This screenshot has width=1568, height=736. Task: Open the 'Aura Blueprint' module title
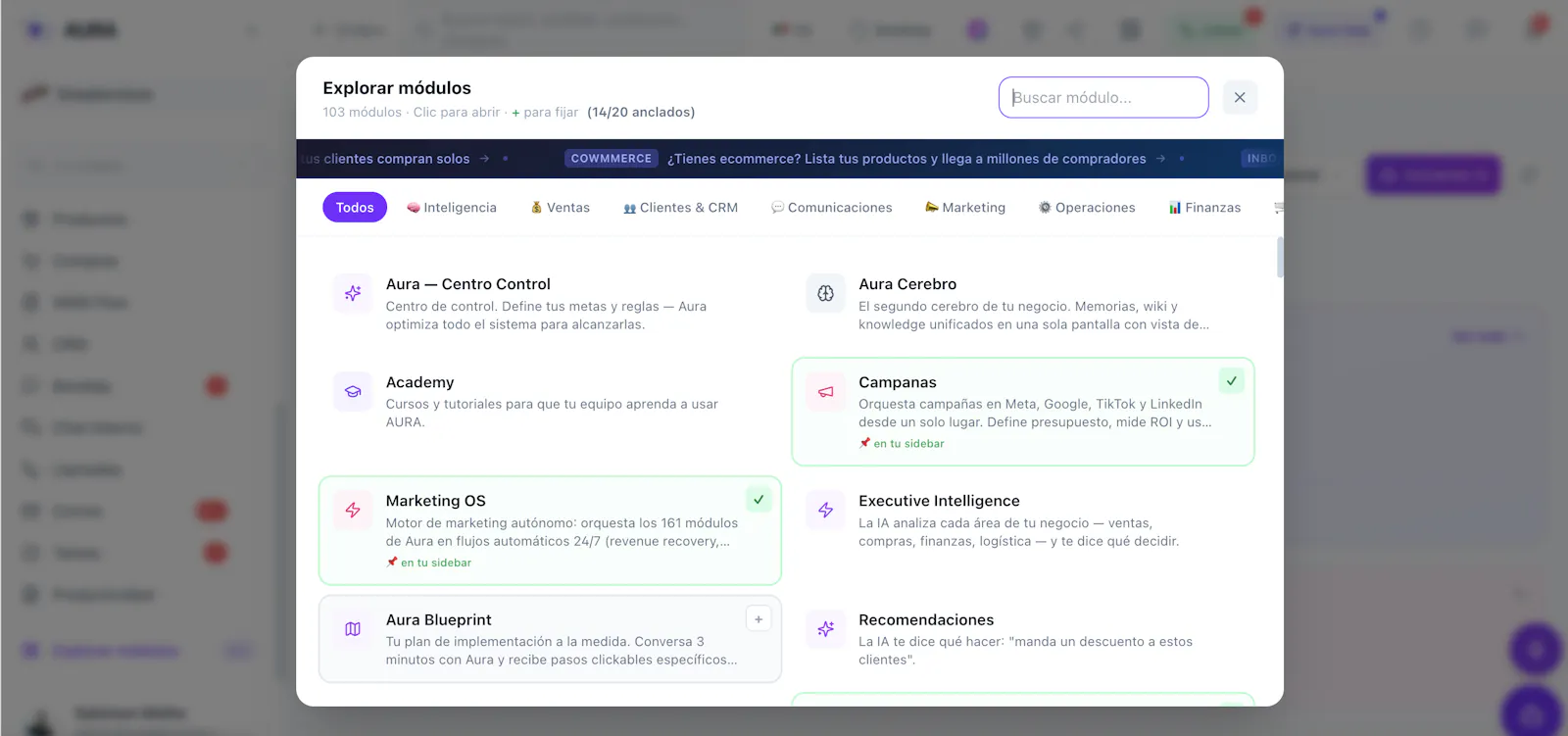click(x=438, y=620)
